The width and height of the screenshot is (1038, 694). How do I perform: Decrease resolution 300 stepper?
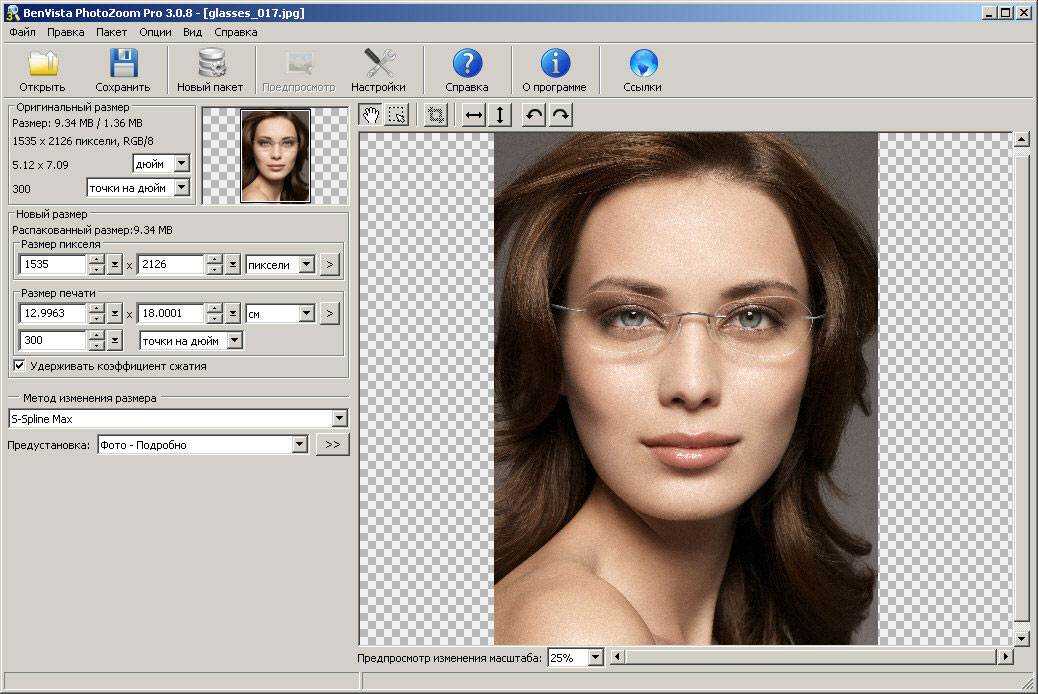pyautogui.click(x=97, y=345)
